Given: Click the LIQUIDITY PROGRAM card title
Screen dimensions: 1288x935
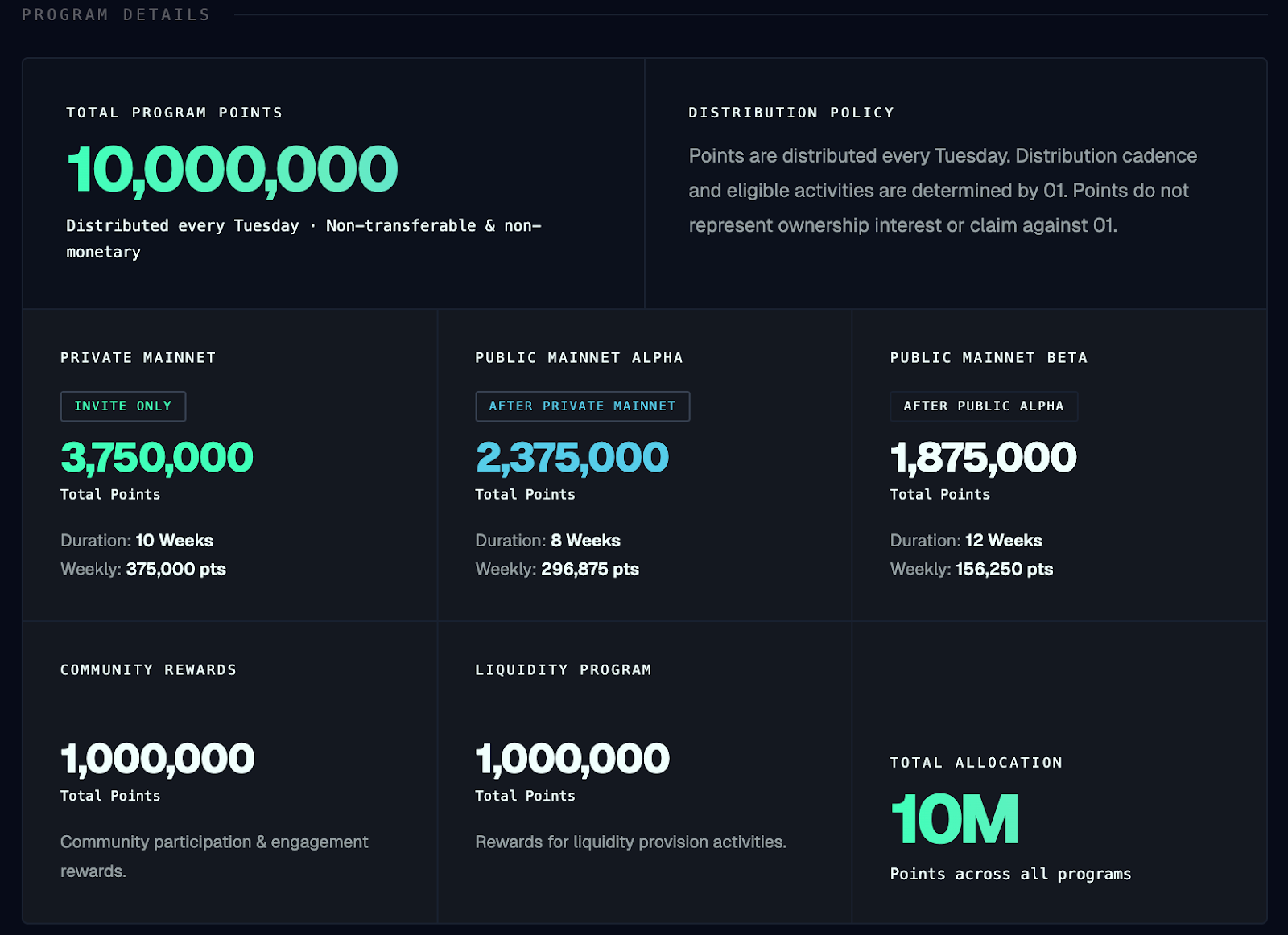Looking at the screenshot, I should click(563, 669).
